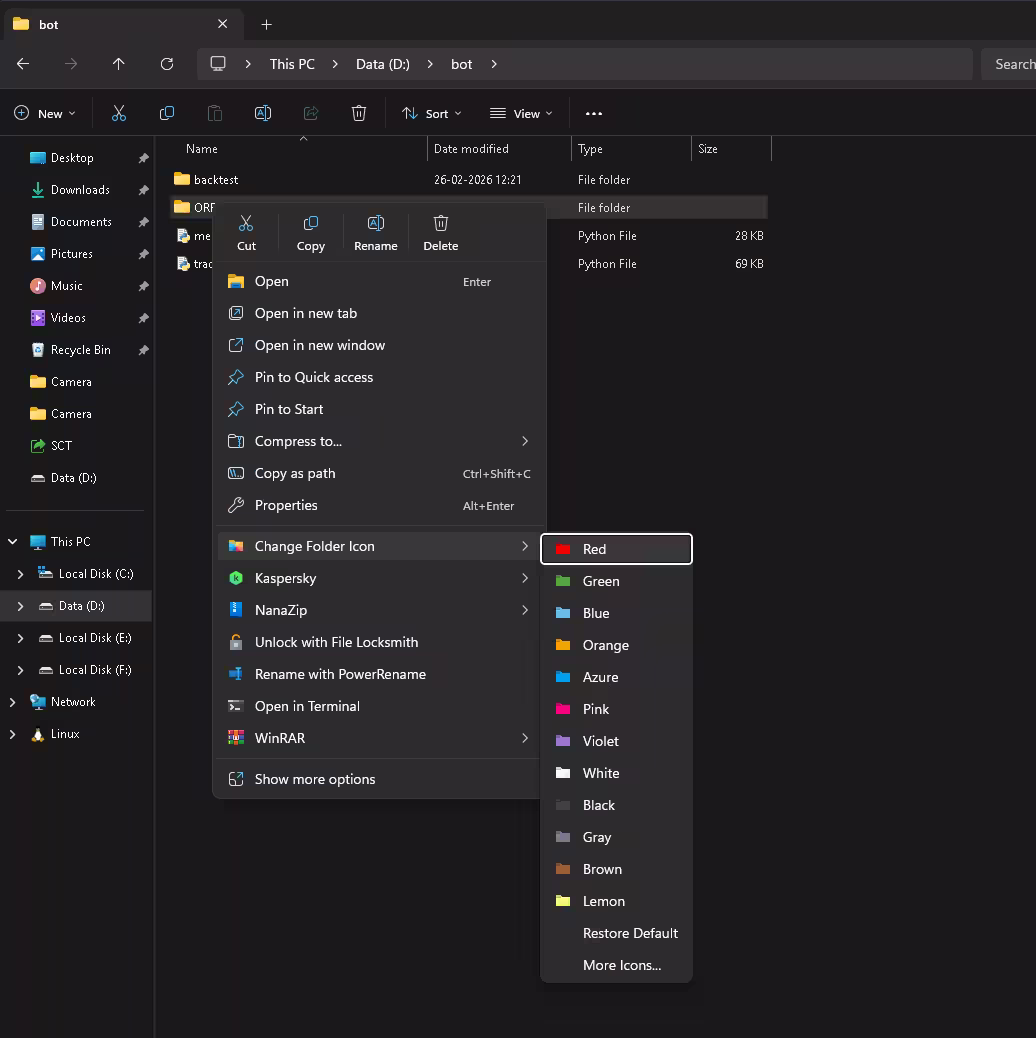Apply the Azure folder icon color

click(616, 677)
